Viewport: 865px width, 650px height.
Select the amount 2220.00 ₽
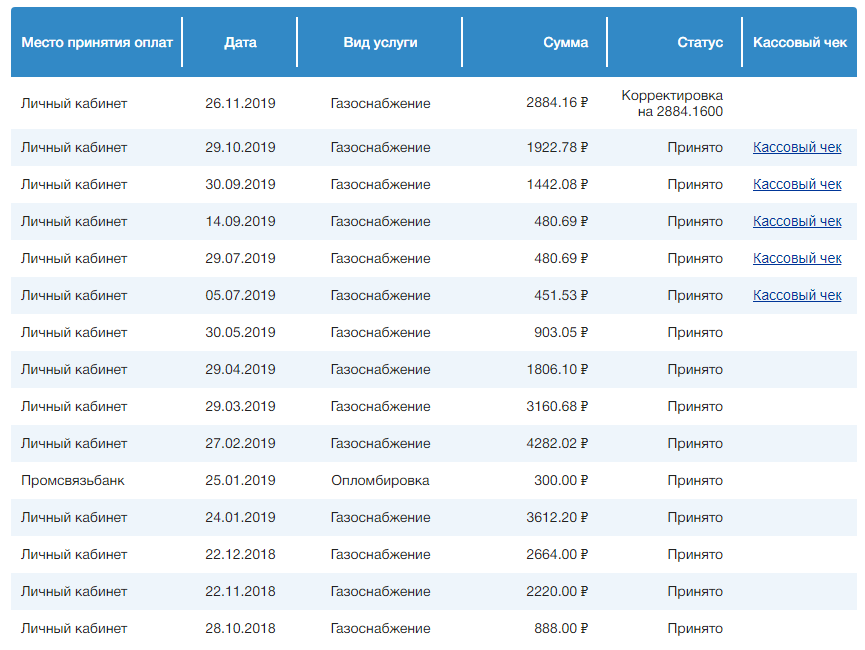[557, 591]
